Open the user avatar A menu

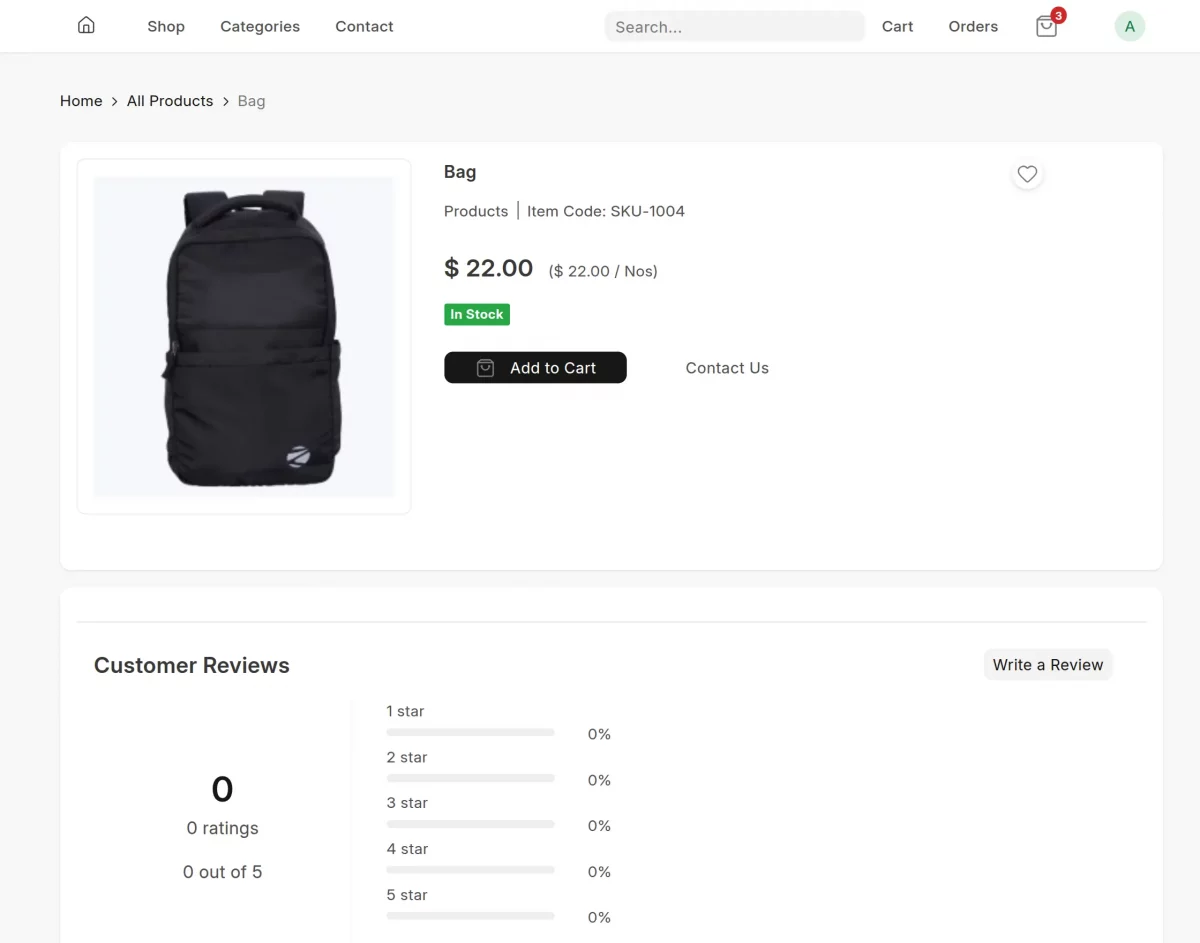tap(1130, 26)
